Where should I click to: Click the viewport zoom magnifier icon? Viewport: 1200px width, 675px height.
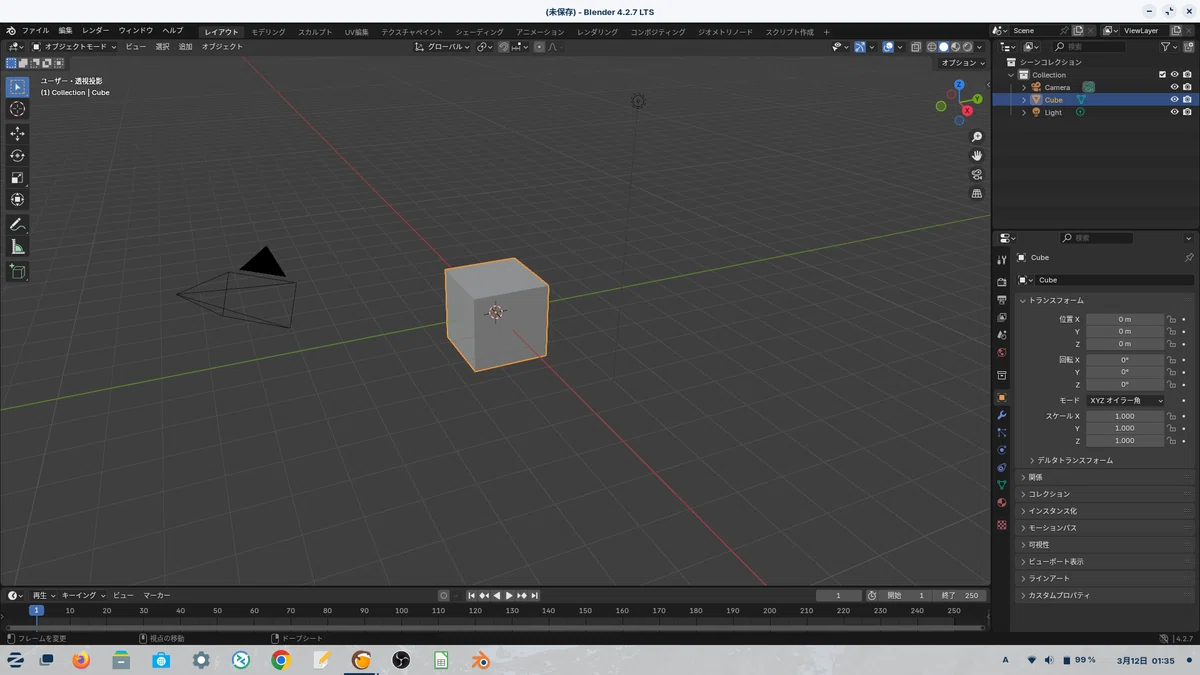pos(977,136)
